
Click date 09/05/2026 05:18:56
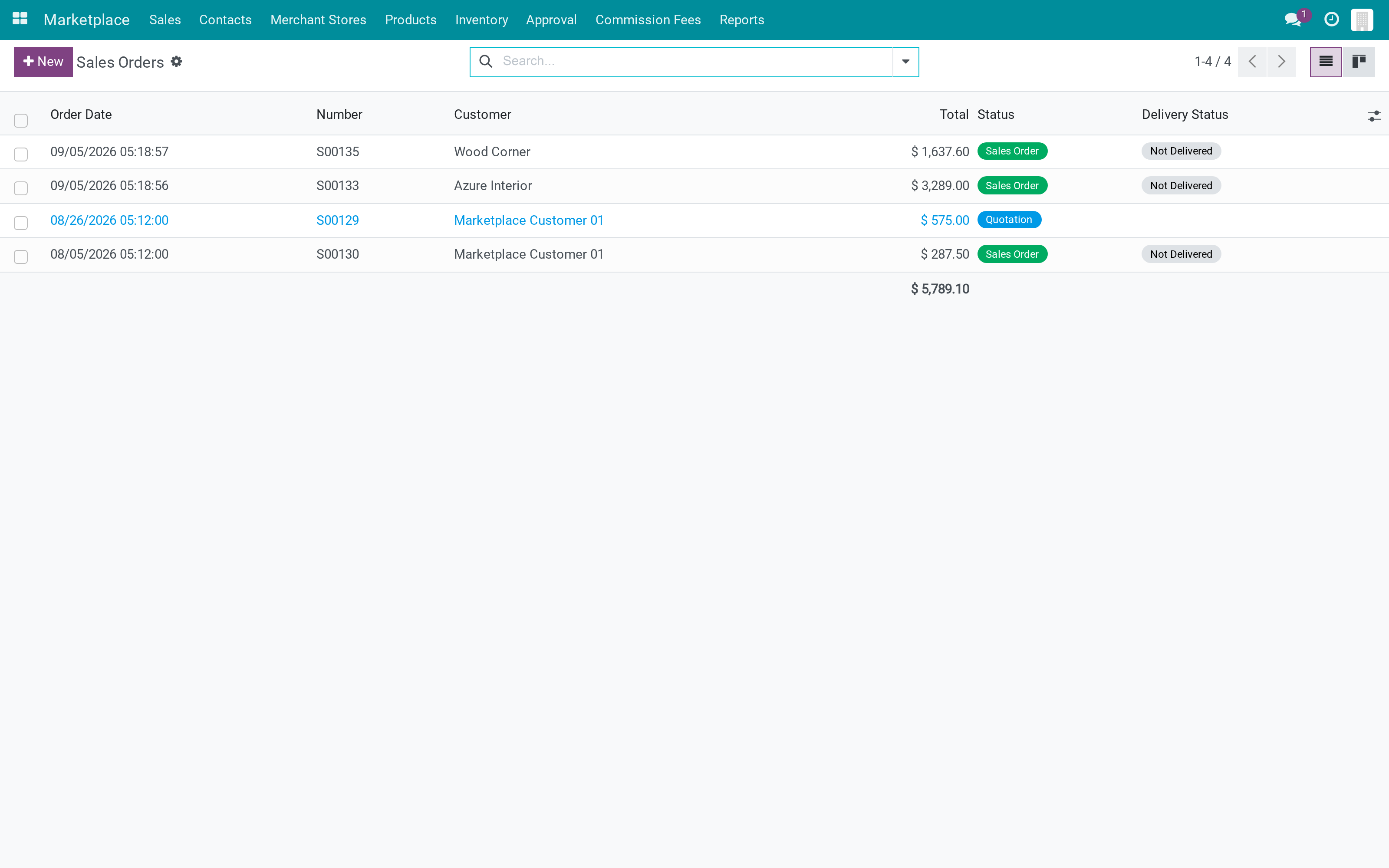pyautogui.click(x=109, y=185)
